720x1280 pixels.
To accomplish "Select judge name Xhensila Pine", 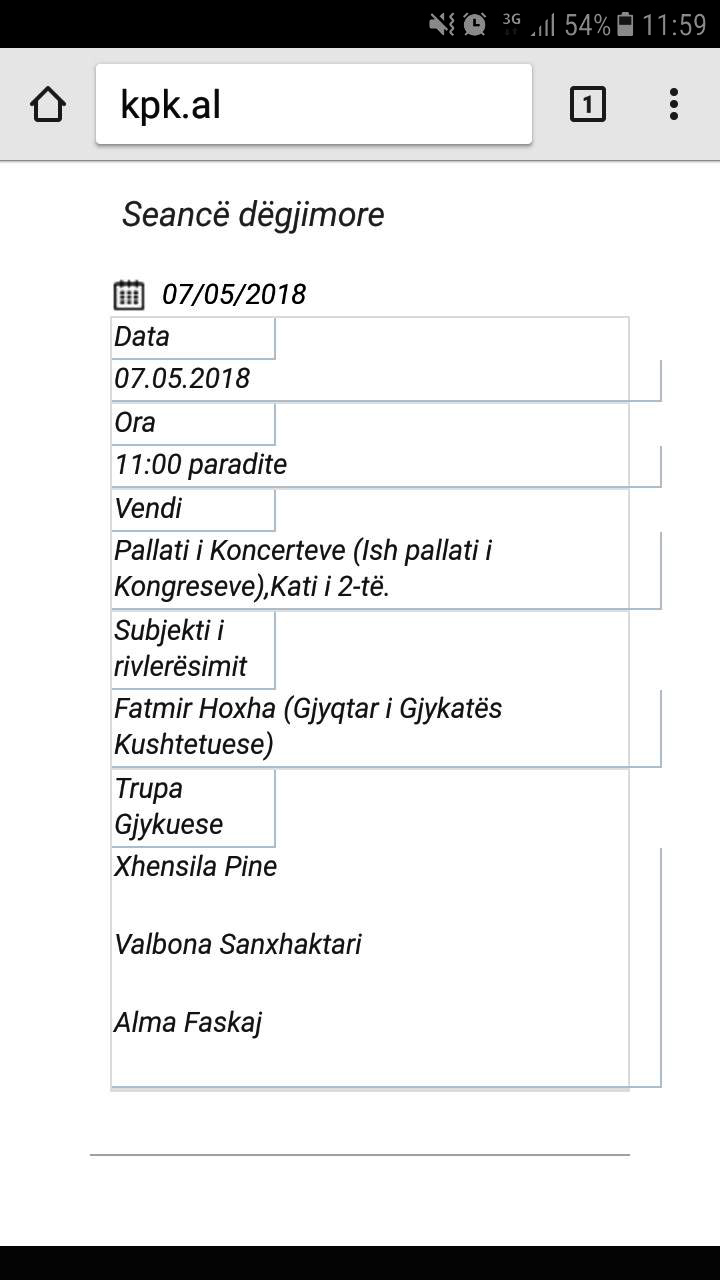I will coord(195,866).
